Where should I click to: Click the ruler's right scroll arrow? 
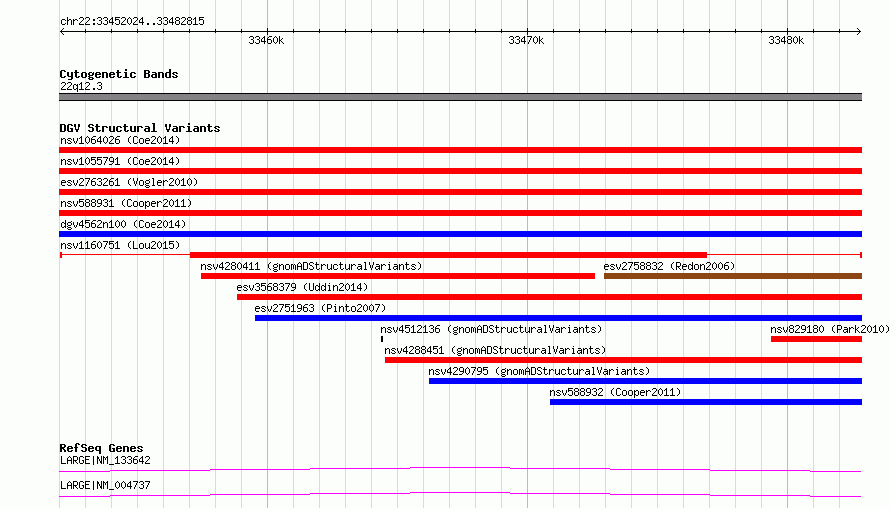coord(859,32)
